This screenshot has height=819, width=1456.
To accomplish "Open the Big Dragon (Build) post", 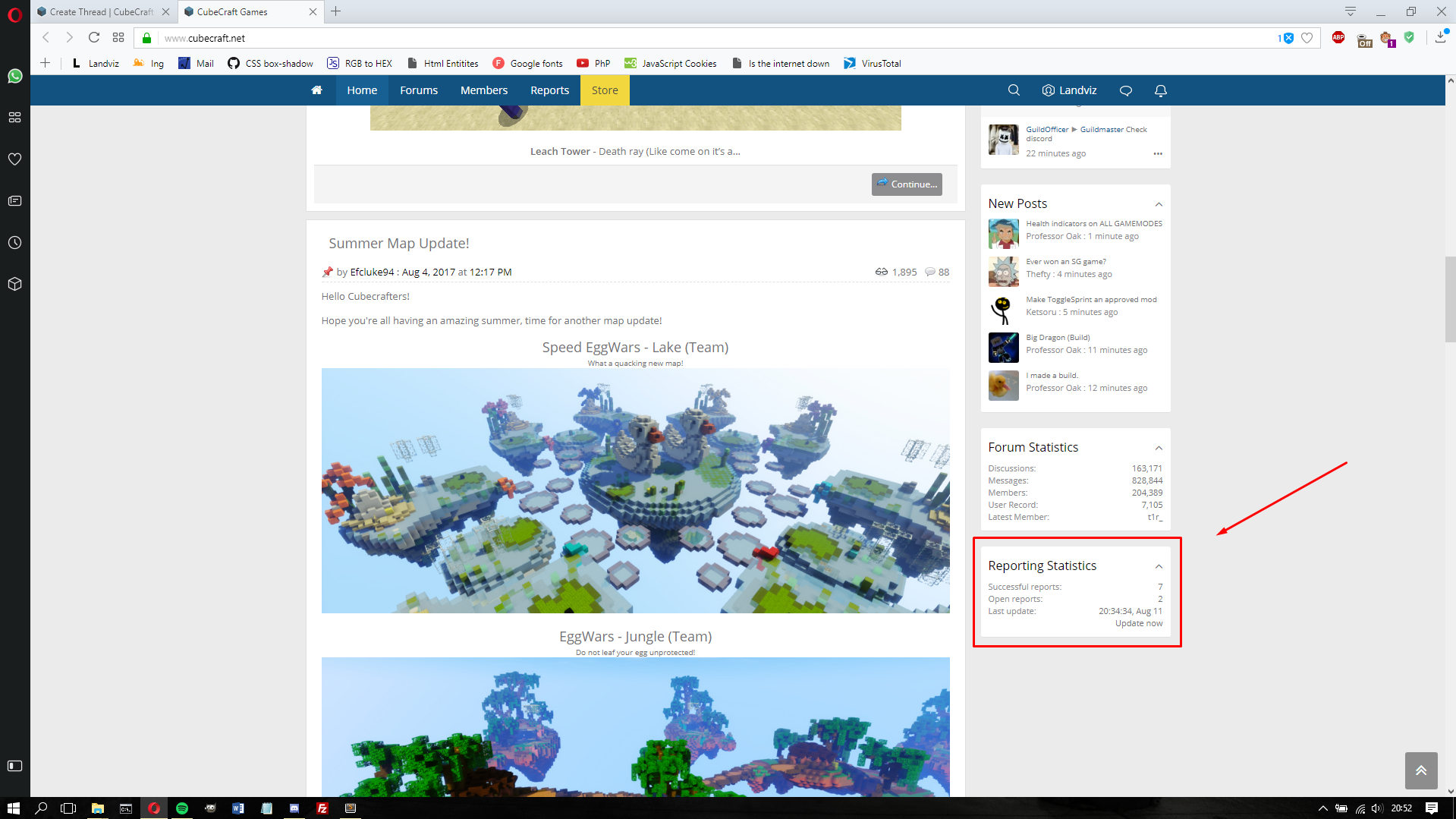I will point(1058,338).
